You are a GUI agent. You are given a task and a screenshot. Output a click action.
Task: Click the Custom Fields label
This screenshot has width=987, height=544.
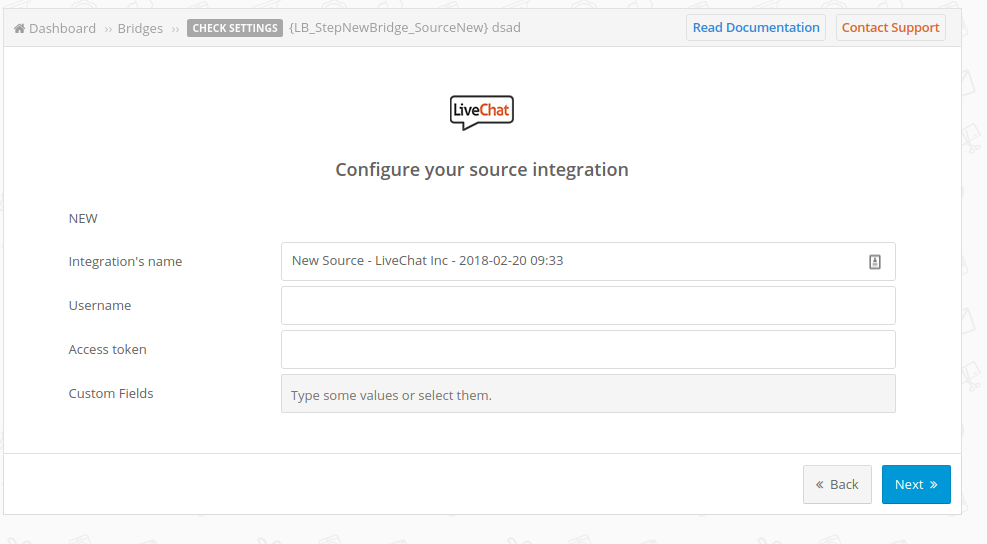click(111, 394)
